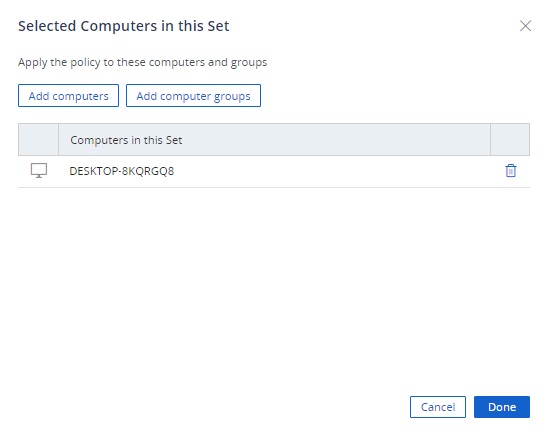
Task: Click the word Set in the column header
Action: point(174,140)
